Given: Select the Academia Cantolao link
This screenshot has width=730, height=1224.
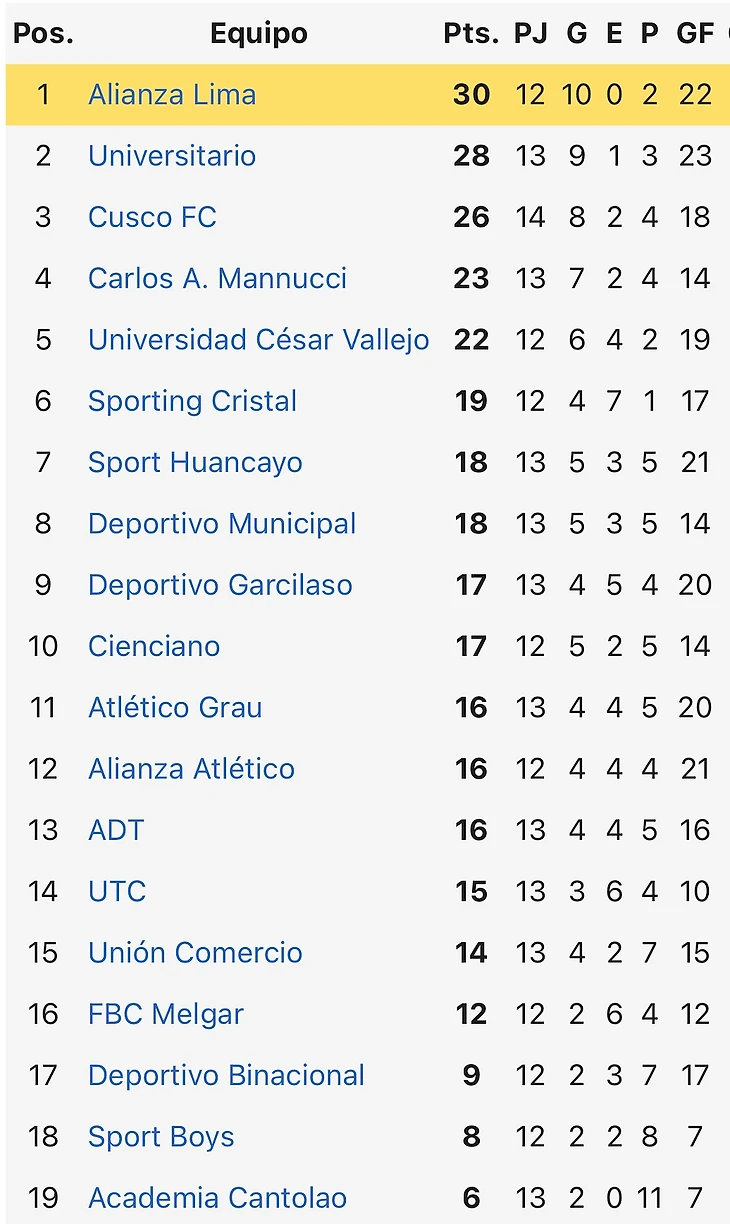Looking at the screenshot, I should (217, 1198).
